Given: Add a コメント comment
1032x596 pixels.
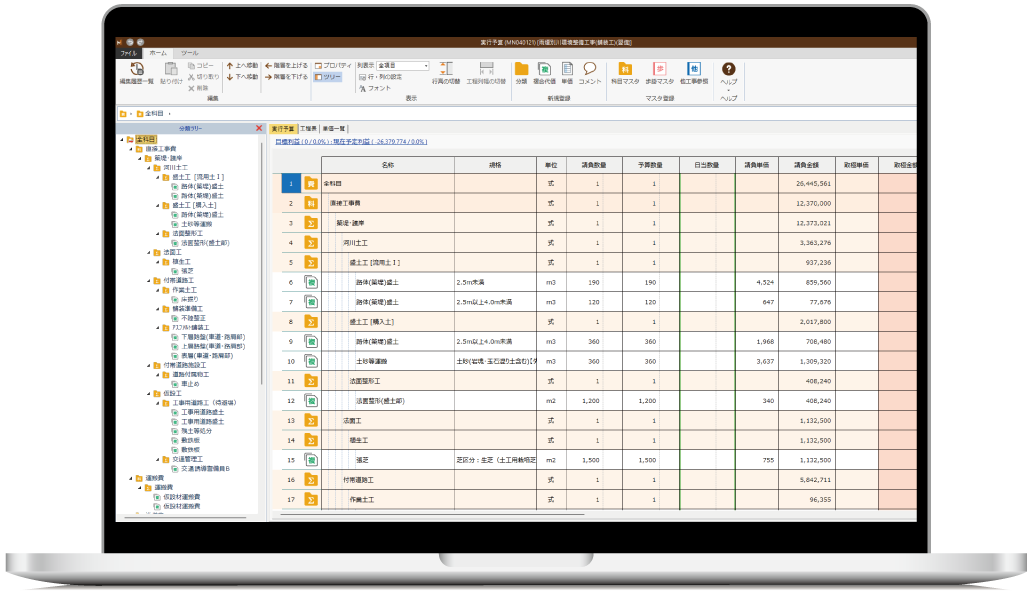Looking at the screenshot, I should point(590,70).
